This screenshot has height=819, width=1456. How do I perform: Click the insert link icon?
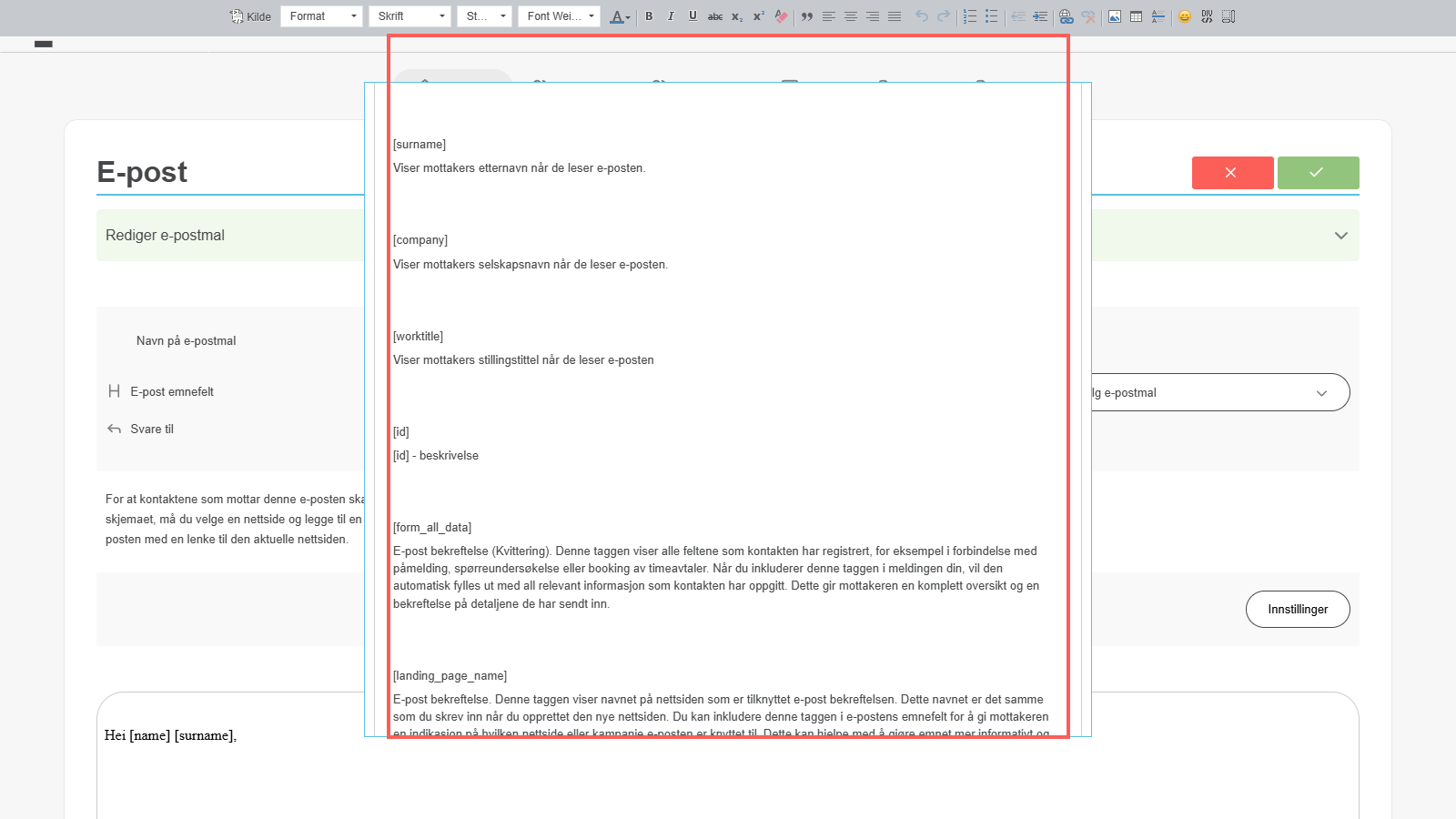point(1066,16)
